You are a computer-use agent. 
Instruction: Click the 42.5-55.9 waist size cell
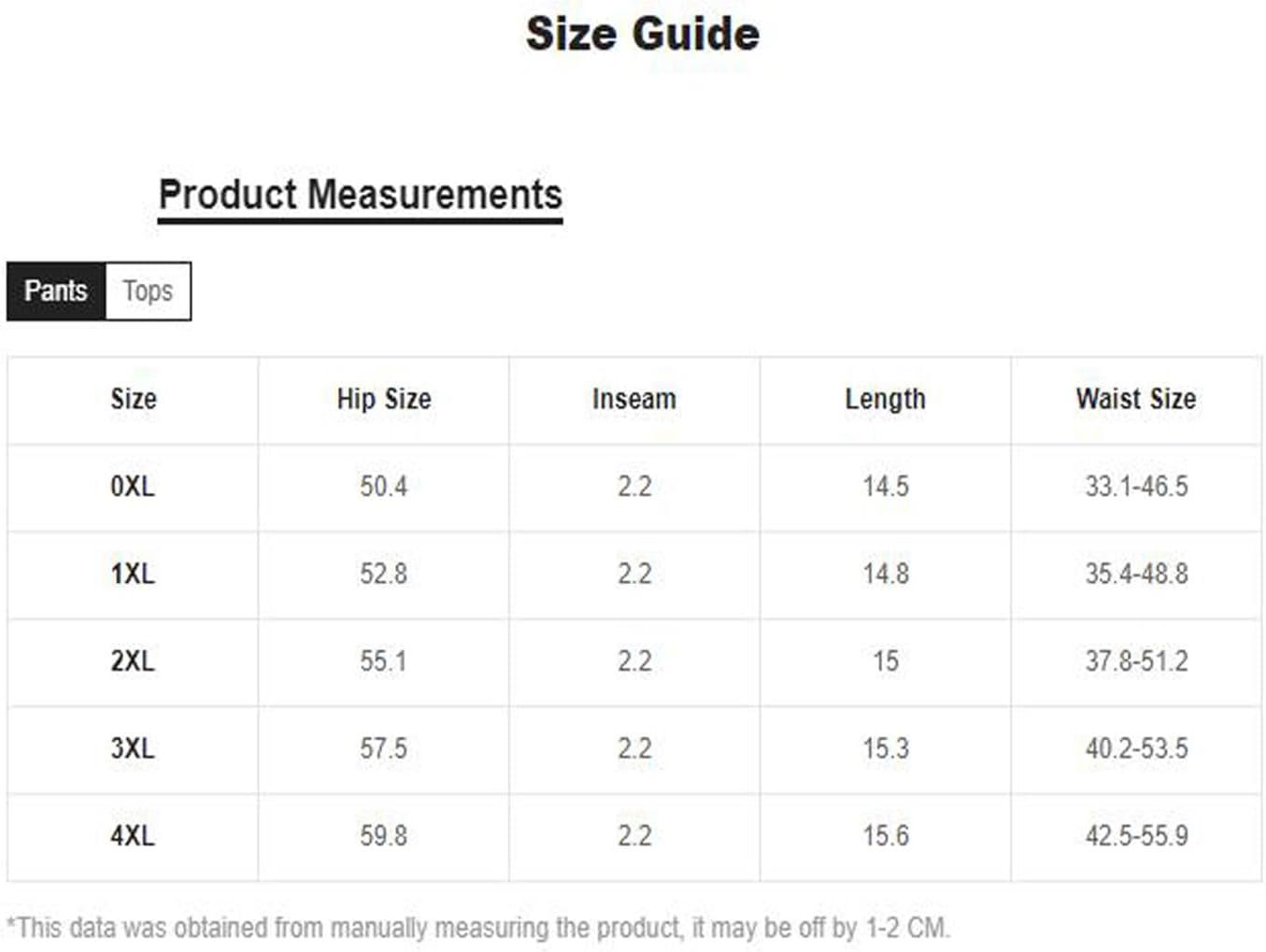click(x=1137, y=836)
